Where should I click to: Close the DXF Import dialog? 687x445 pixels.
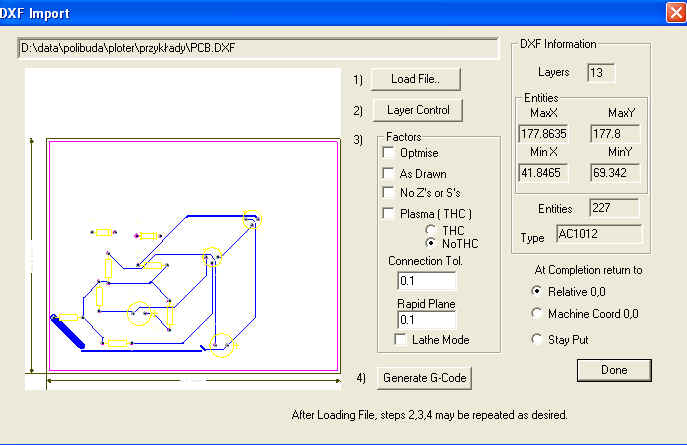tap(676, 12)
